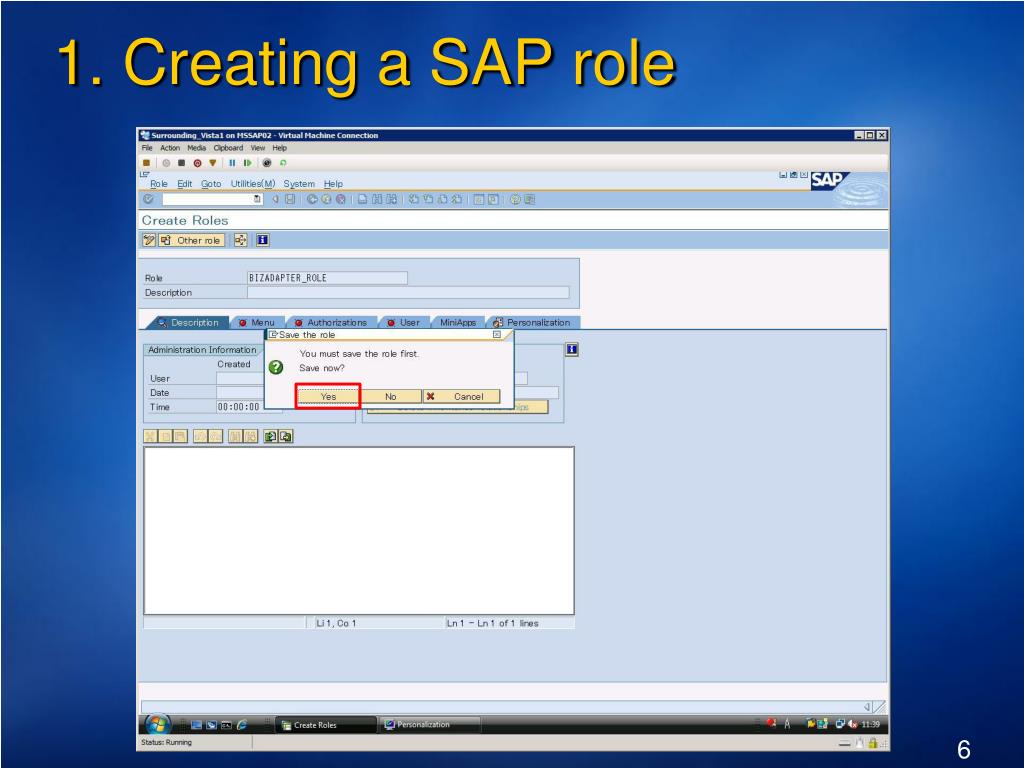Click the info icon right of dialog
The width and height of the screenshot is (1024, 768).
pyautogui.click(x=571, y=349)
